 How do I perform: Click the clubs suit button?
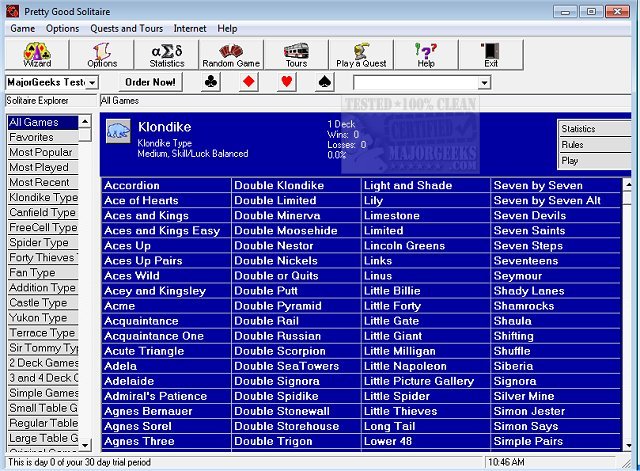pos(211,82)
